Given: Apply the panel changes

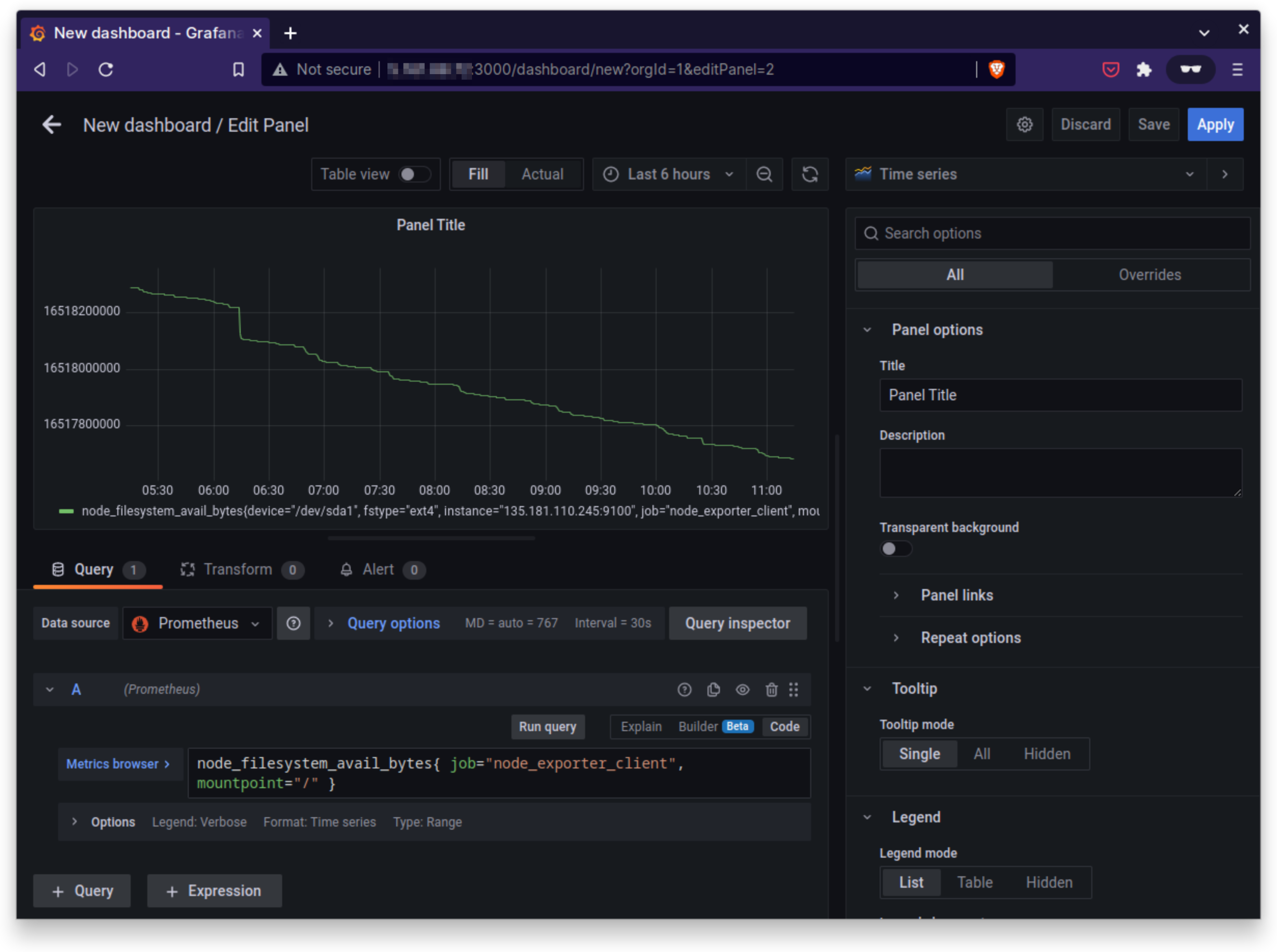Looking at the screenshot, I should [1215, 124].
